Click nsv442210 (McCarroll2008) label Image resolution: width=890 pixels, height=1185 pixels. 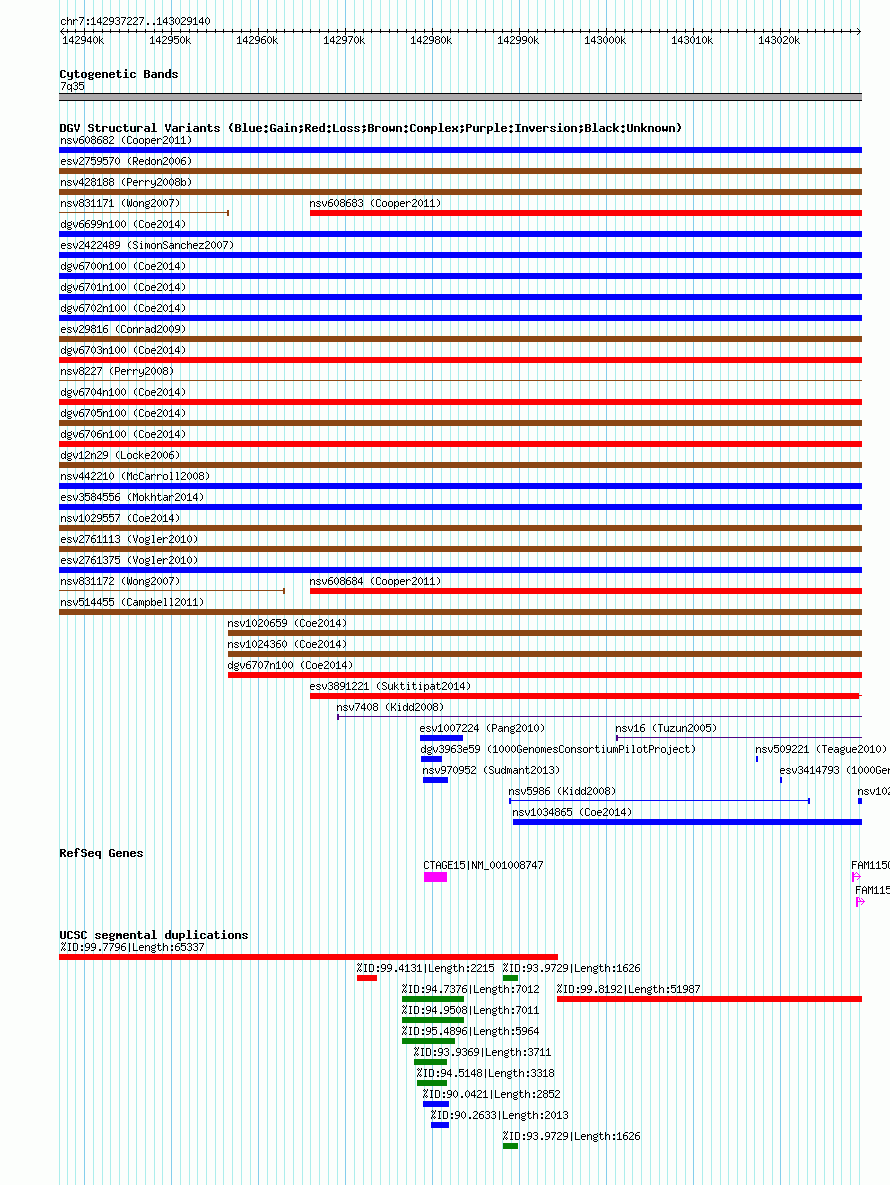tap(134, 477)
